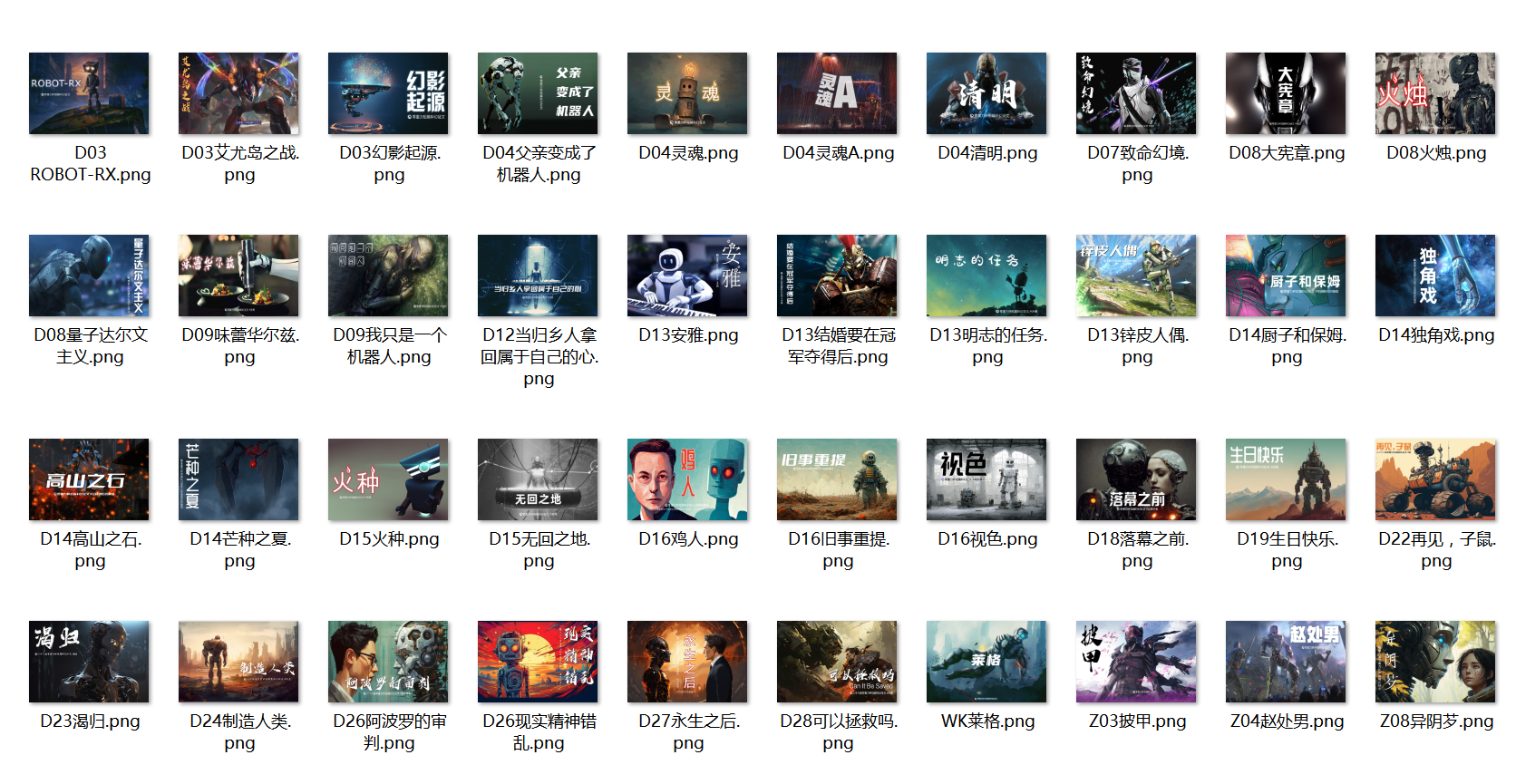Select the D08火烛.png image

point(1435,93)
